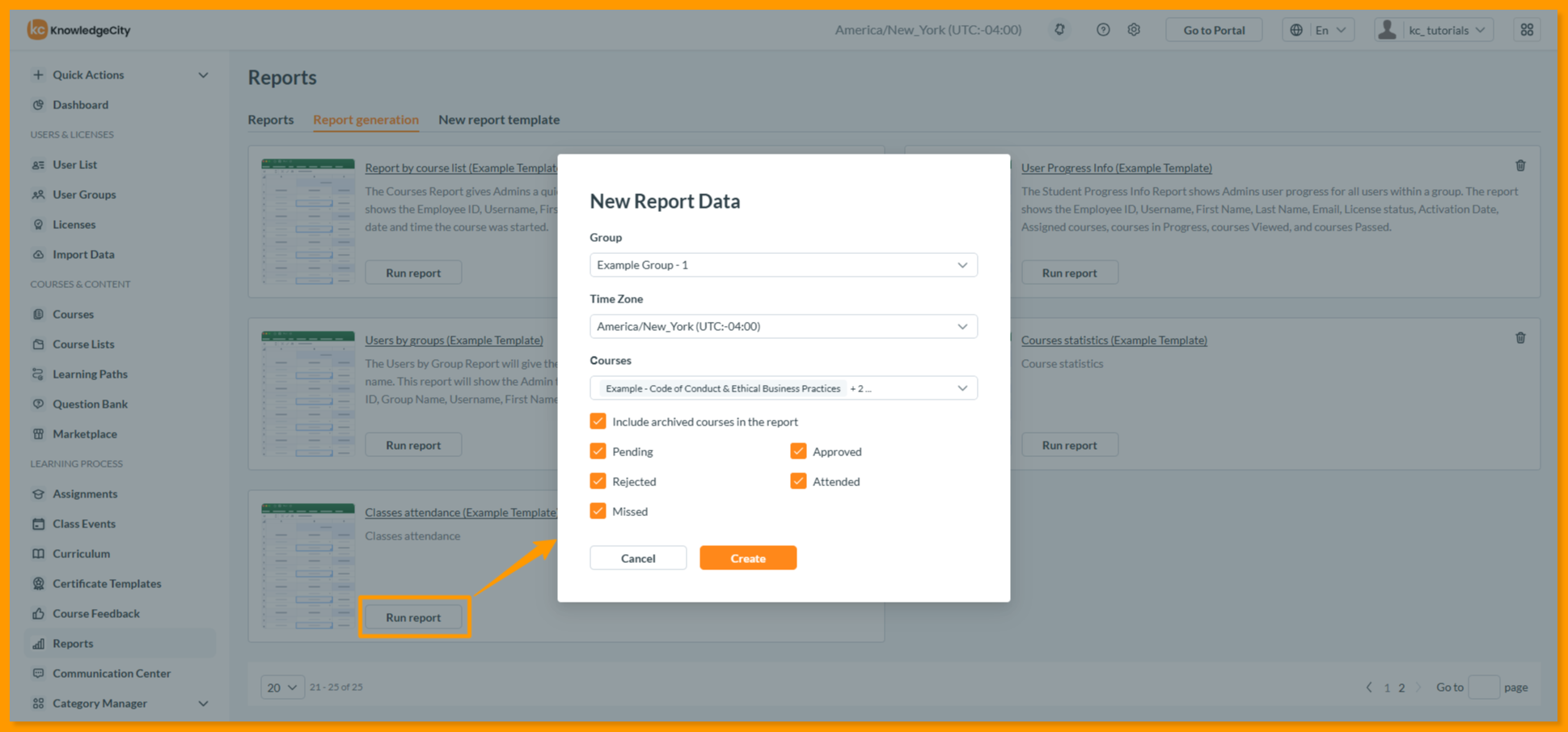Screen dimensions: 1568x732
Task: Click the Create button
Action: click(748, 558)
